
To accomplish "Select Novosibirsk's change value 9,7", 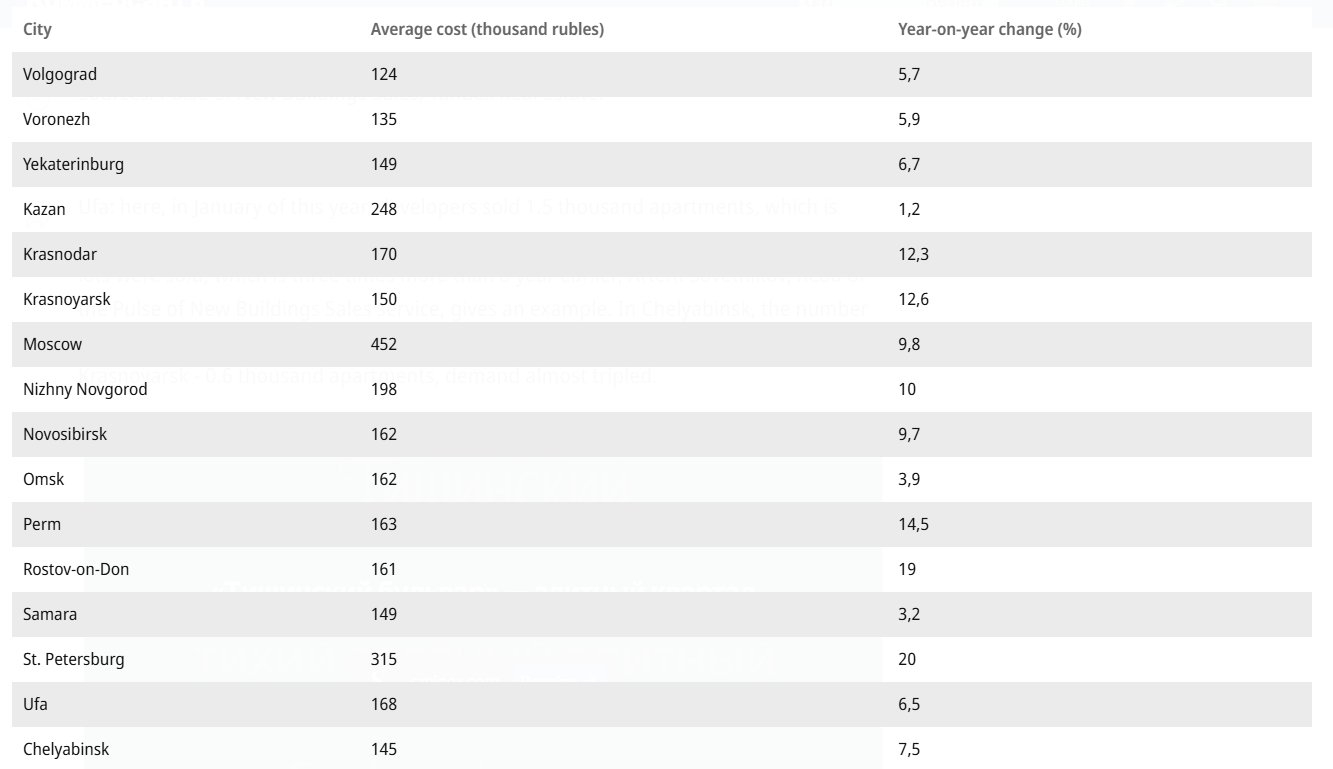I will click(909, 434).
